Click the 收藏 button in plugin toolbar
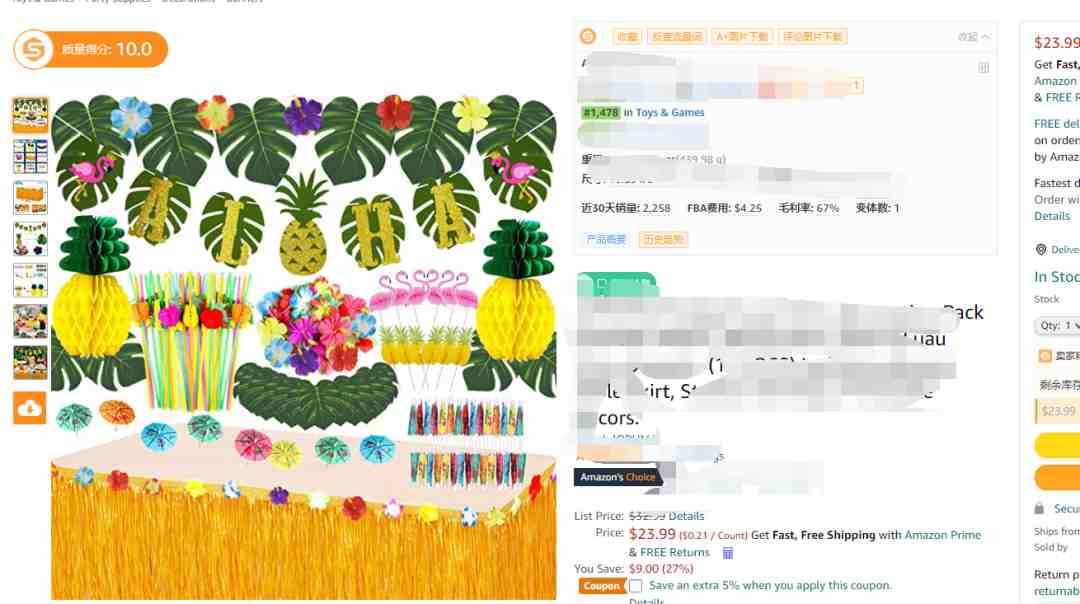Viewport: 1080px width, 604px height. click(627, 37)
